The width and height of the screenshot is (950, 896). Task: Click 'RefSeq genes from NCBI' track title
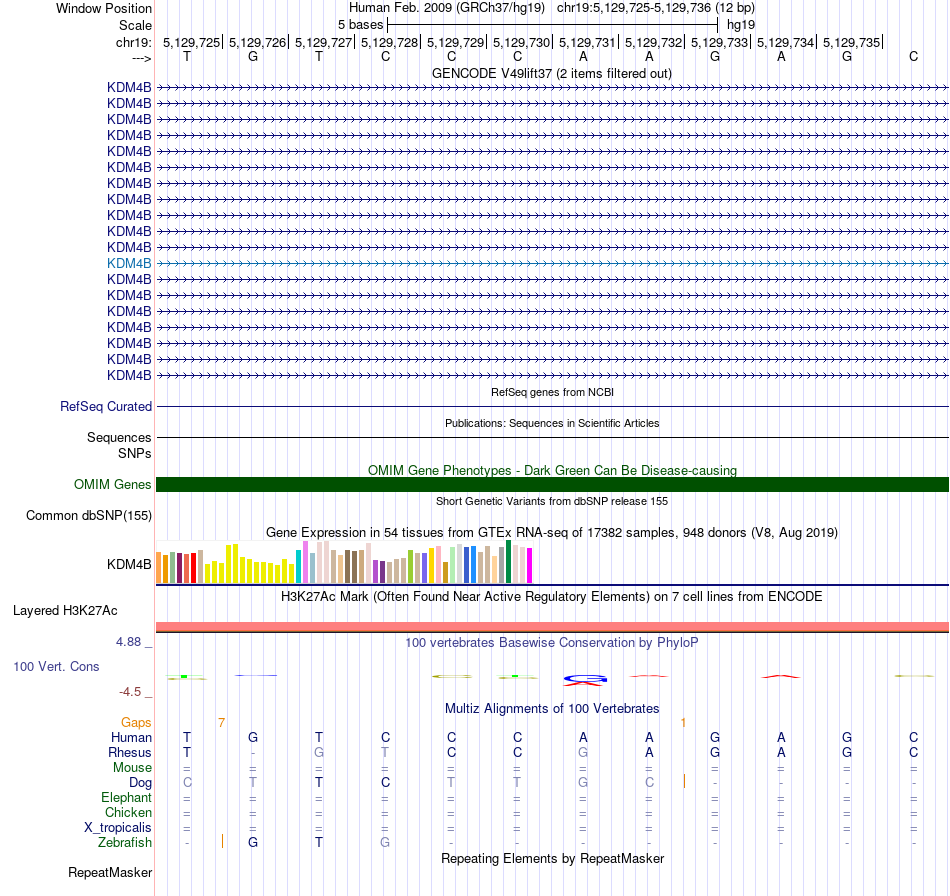(552, 392)
